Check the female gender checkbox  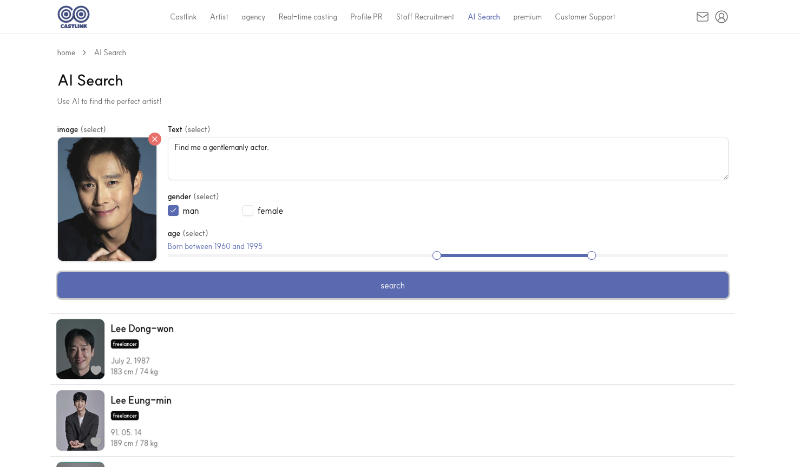point(247,210)
